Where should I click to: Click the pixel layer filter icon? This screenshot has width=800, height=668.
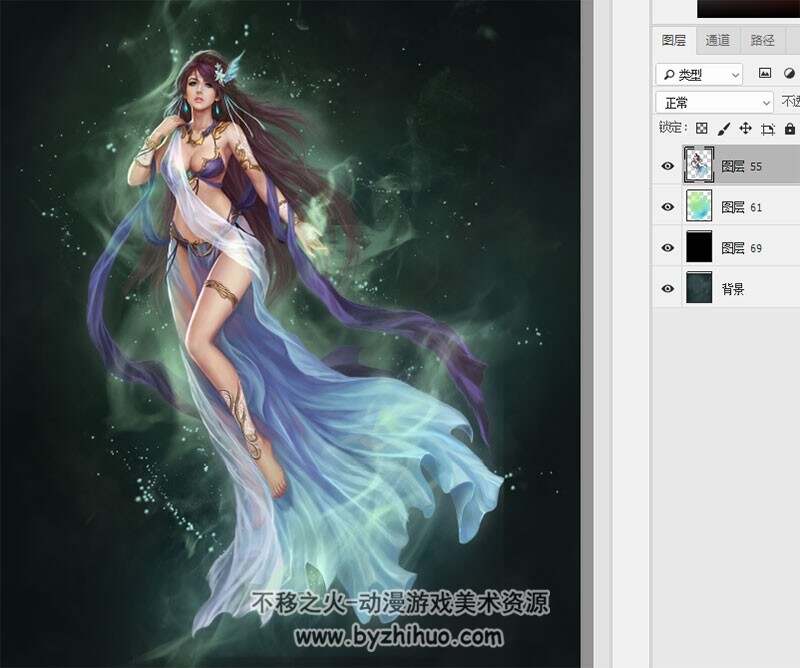click(765, 73)
